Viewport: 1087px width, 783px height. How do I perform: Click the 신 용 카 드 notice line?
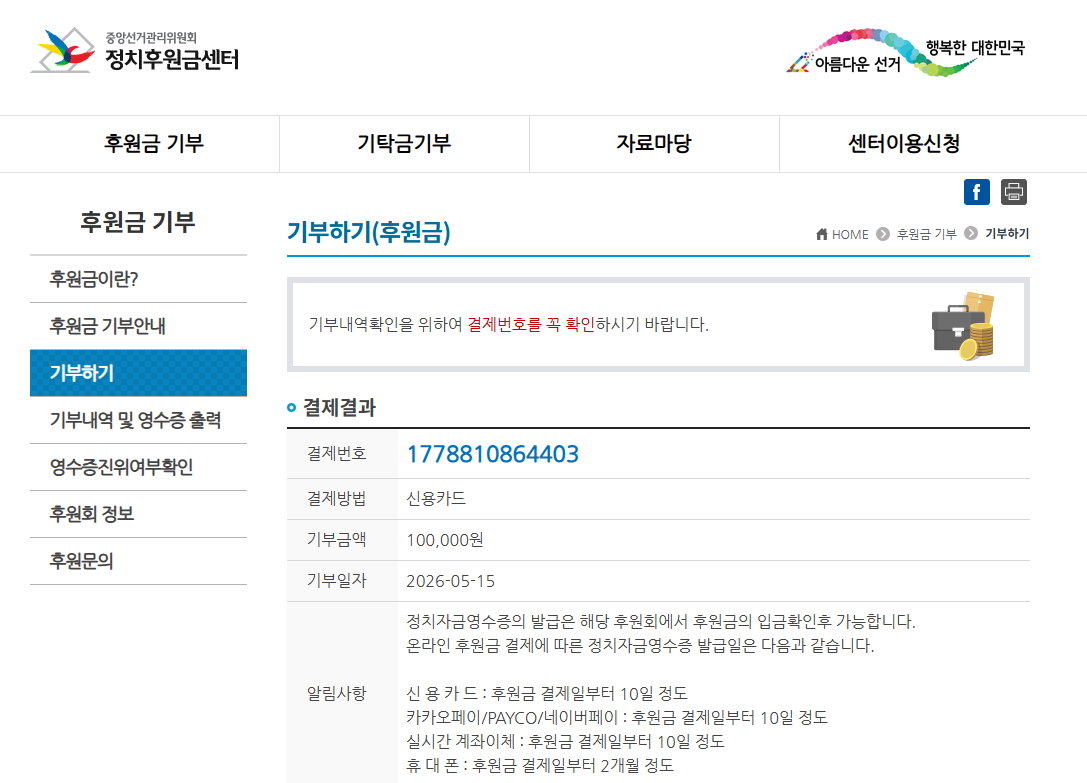pos(547,694)
